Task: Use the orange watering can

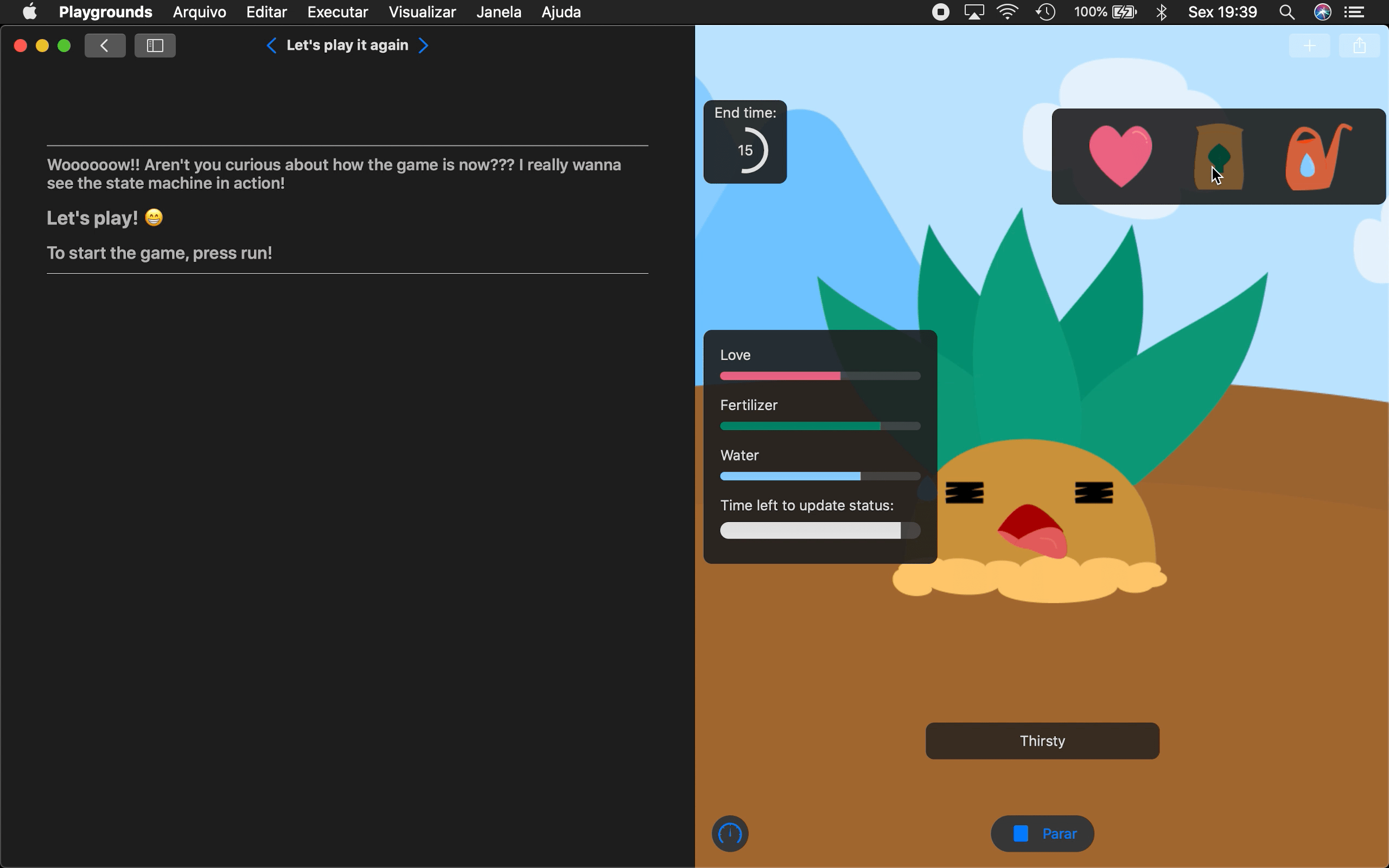Action: pos(1316,156)
